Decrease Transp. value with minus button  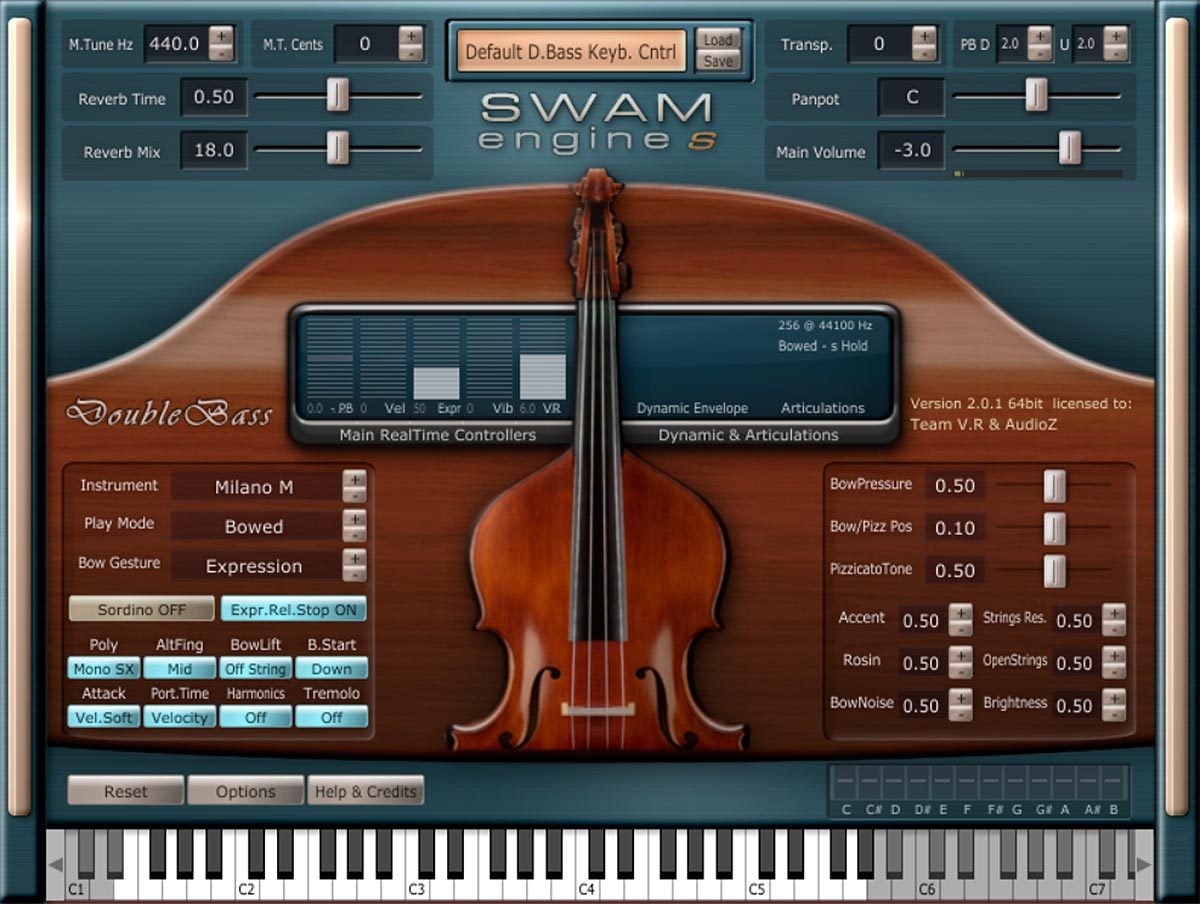coord(925,52)
